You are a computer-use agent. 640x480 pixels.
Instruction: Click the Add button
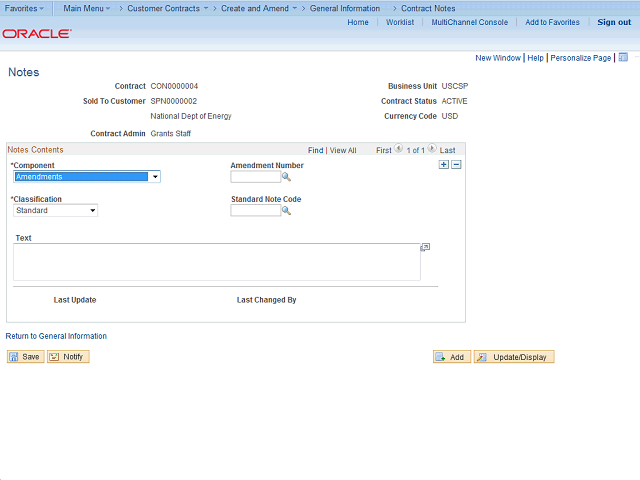click(452, 357)
